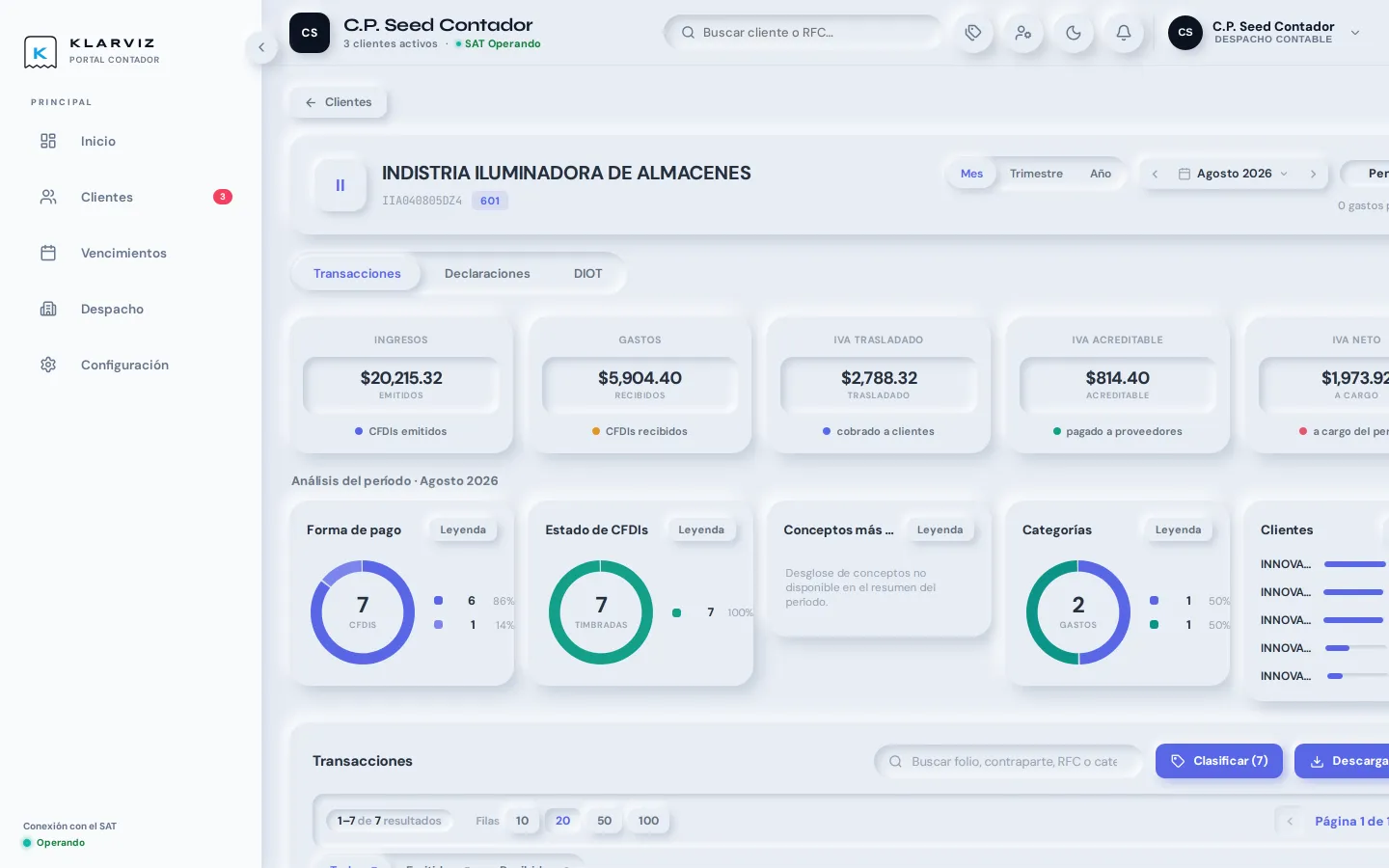Click the II client avatar tile
This screenshot has height=868, width=1389.
coord(340,185)
